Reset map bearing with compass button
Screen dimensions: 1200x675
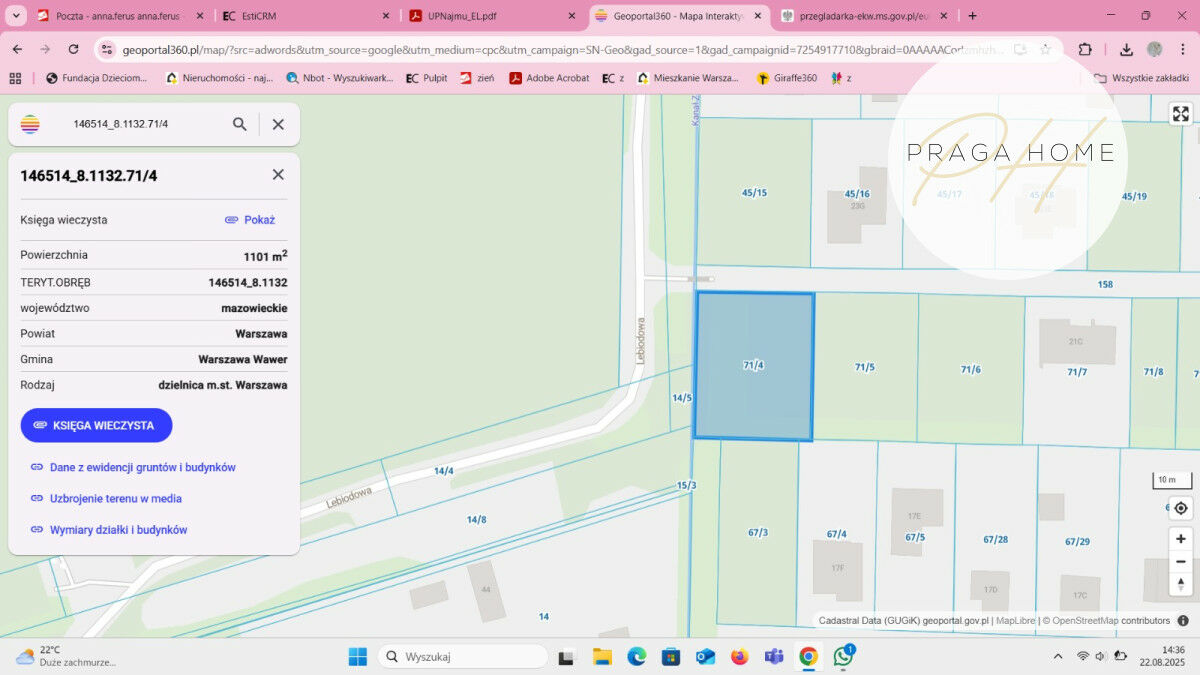point(1180,585)
